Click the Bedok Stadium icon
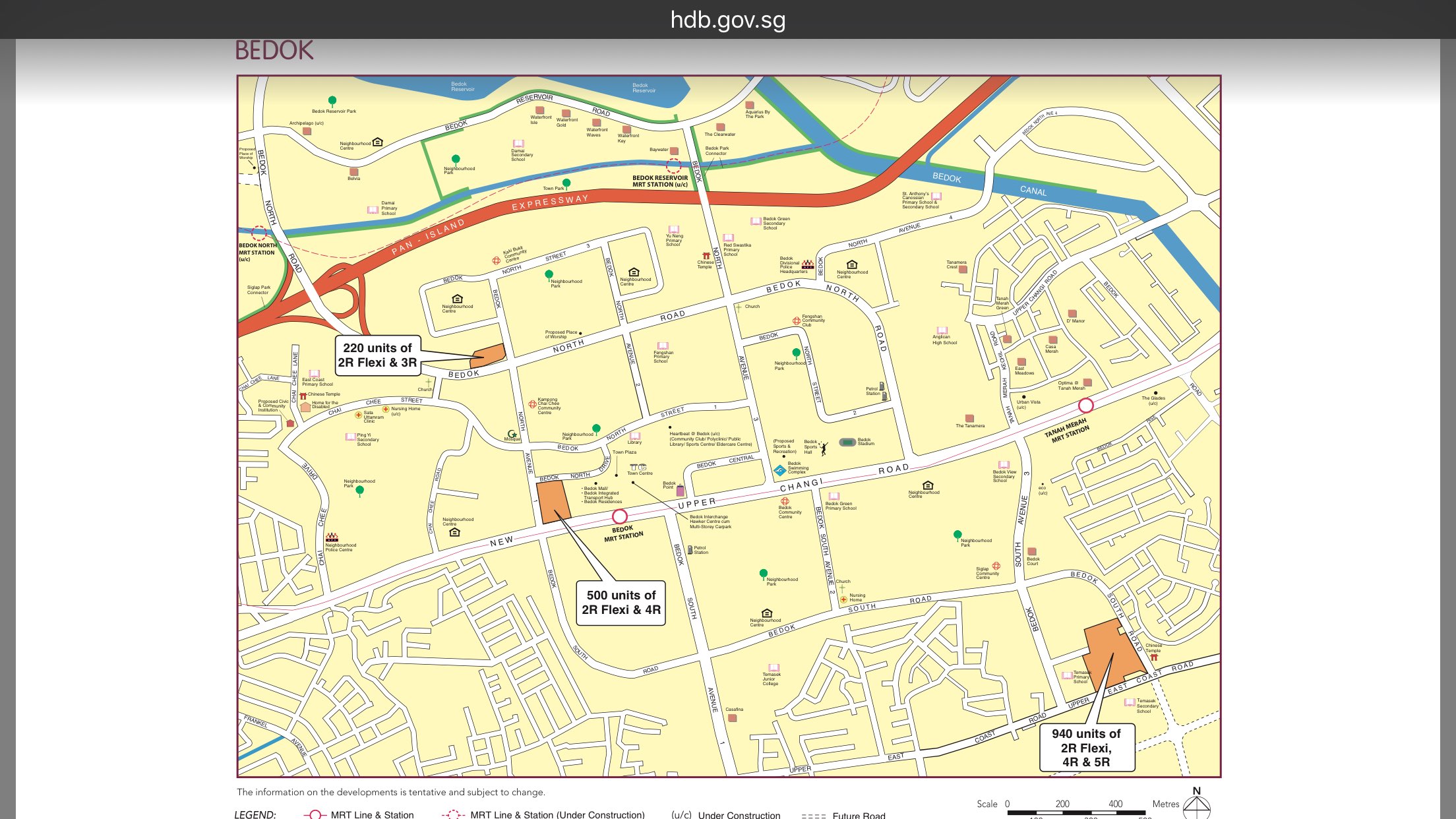 click(847, 442)
